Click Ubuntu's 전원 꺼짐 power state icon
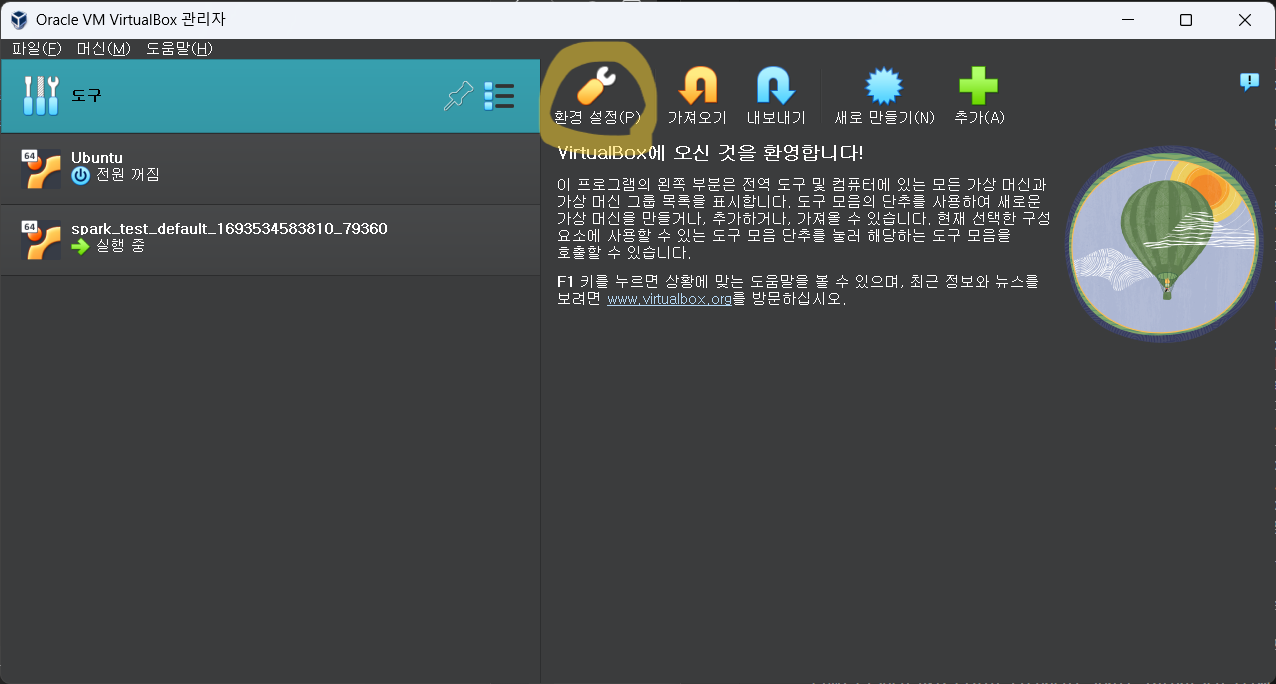 click(x=81, y=176)
